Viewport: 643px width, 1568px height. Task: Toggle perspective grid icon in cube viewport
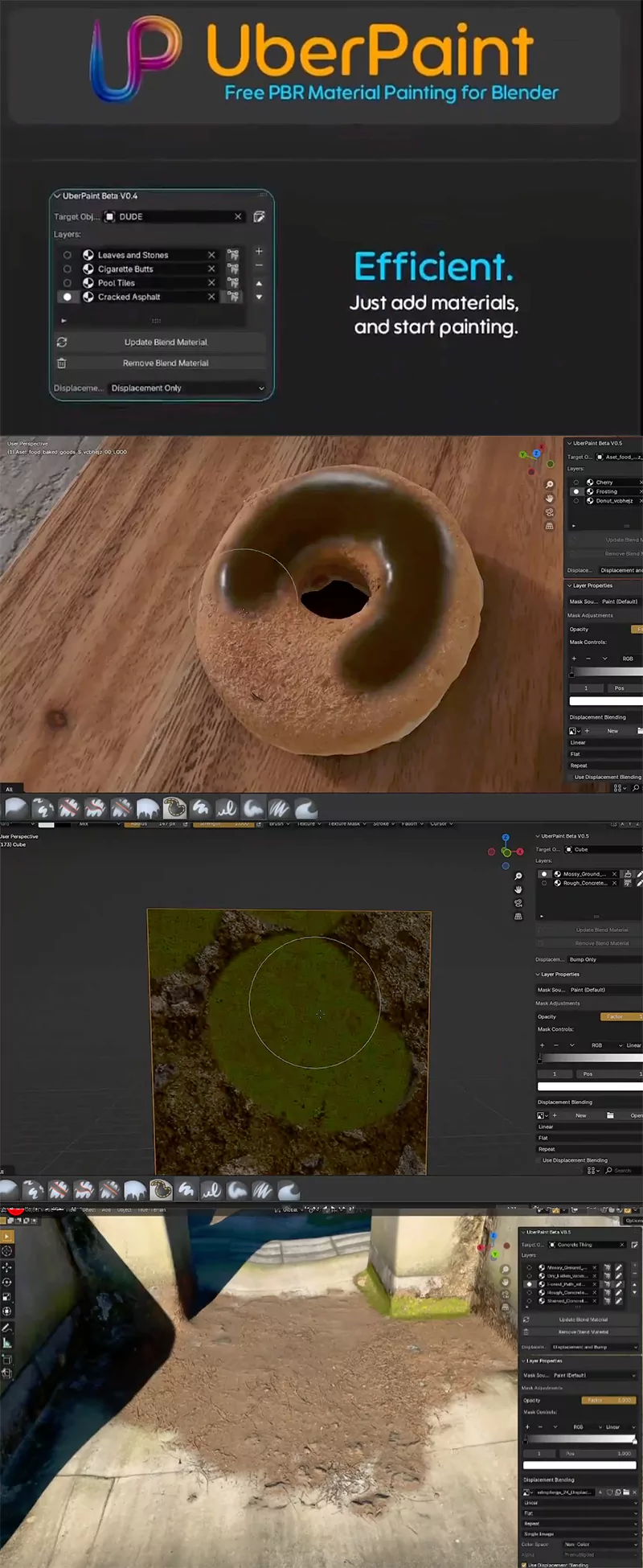coord(518,916)
